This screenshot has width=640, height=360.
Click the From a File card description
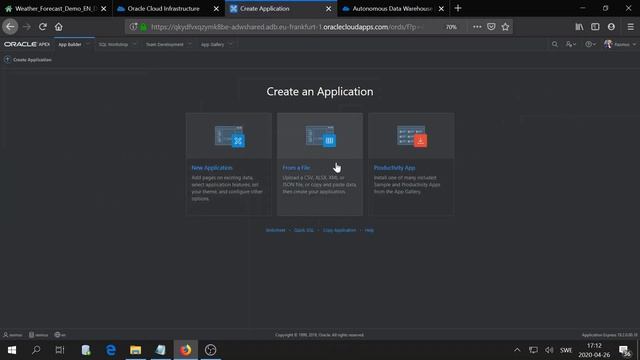coord(319,184)
